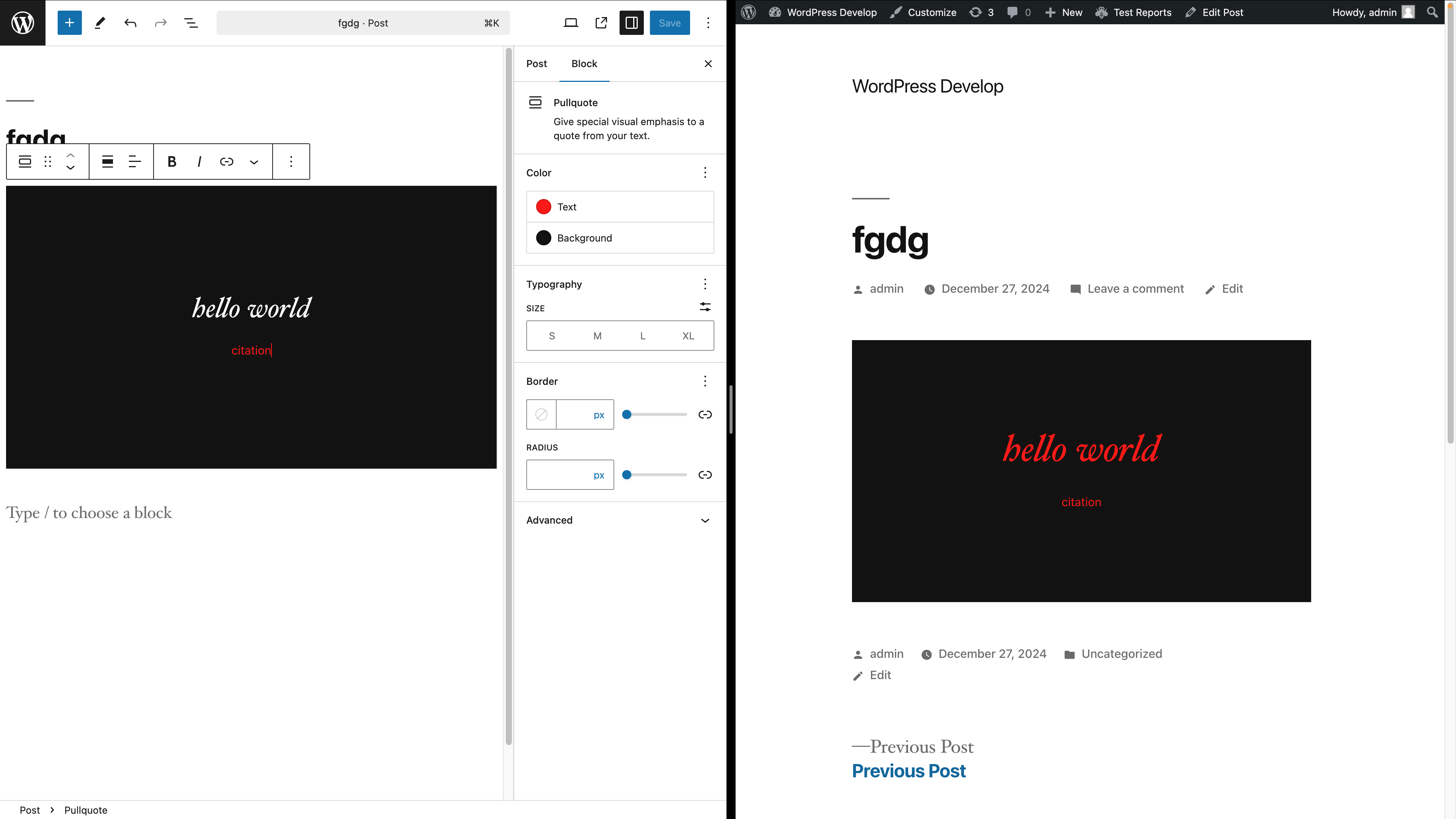1456x819 pixels.
Task: Open the View Post external link icon
Action: [601, 23]
